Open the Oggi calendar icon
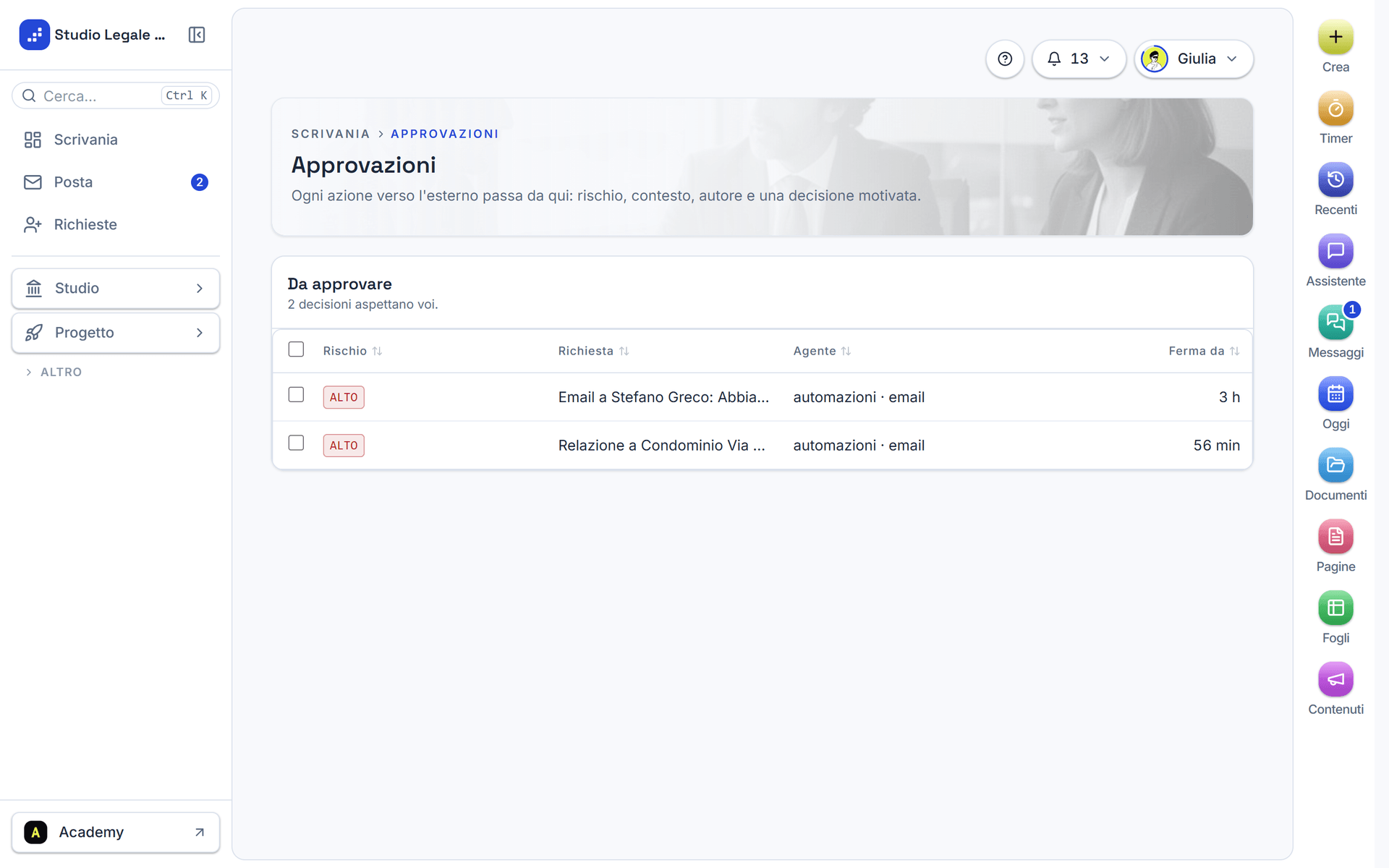Image resolution: width=1389 pixels, height=868 pixels. (x=1335, y=394)
